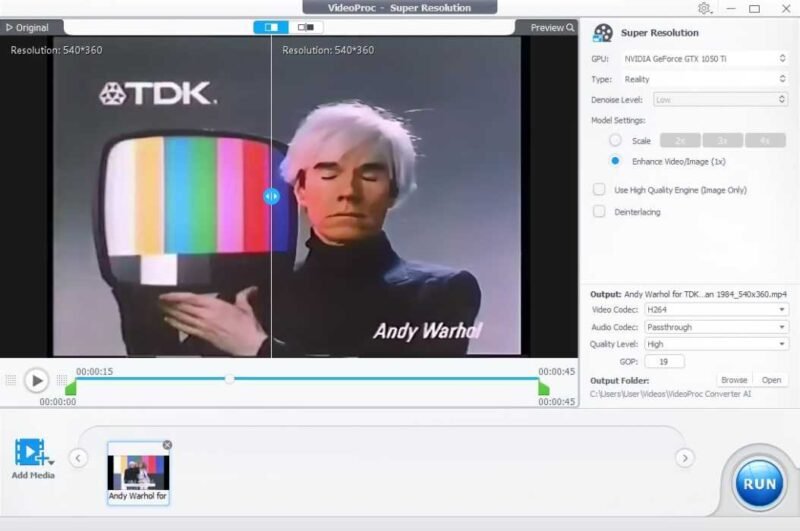Choose the 3x scale button
The width and height of the screenshot is (800, 531).
(x=722, y=140)
